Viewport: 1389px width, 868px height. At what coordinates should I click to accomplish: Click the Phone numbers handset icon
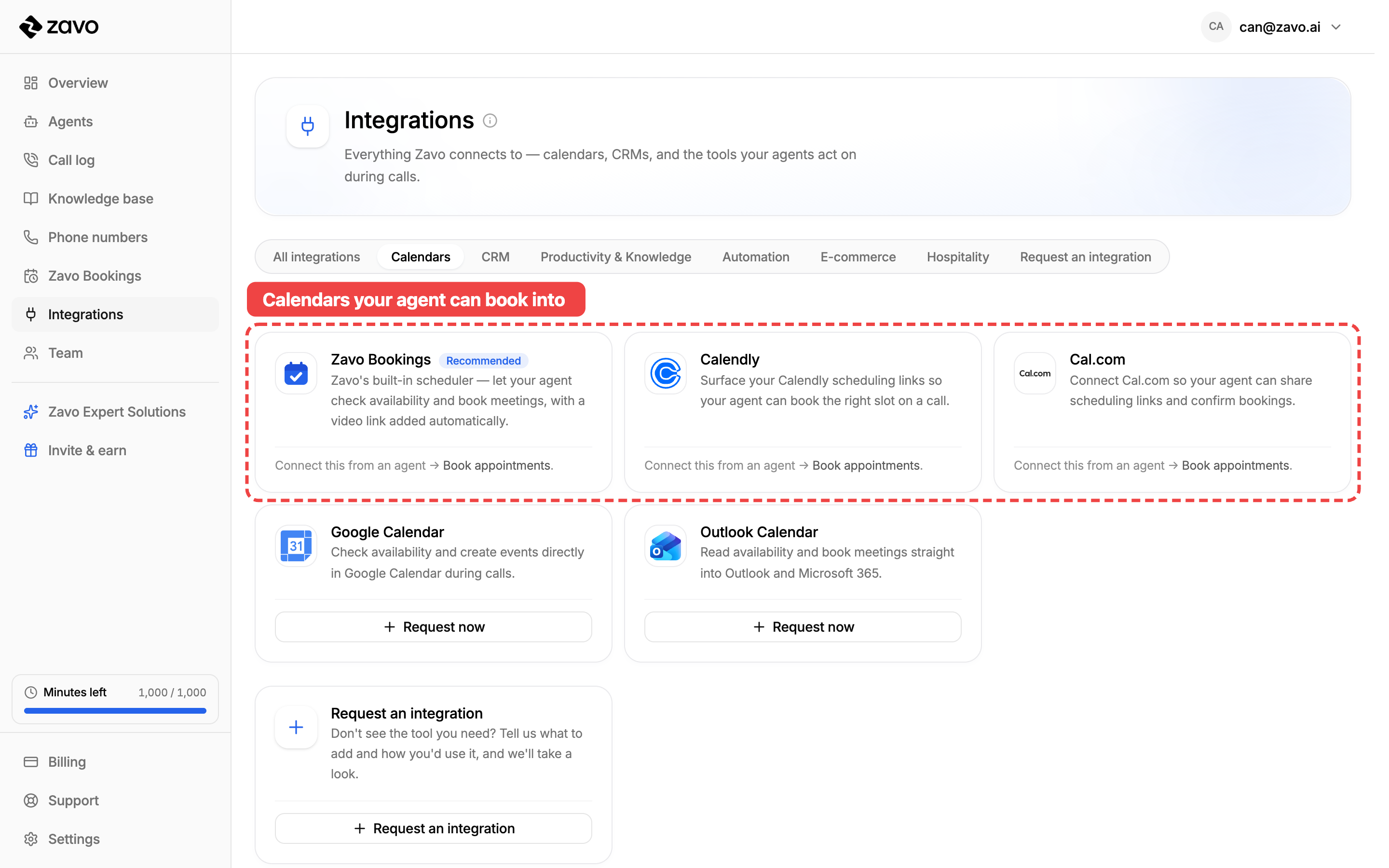pos(31,237)
